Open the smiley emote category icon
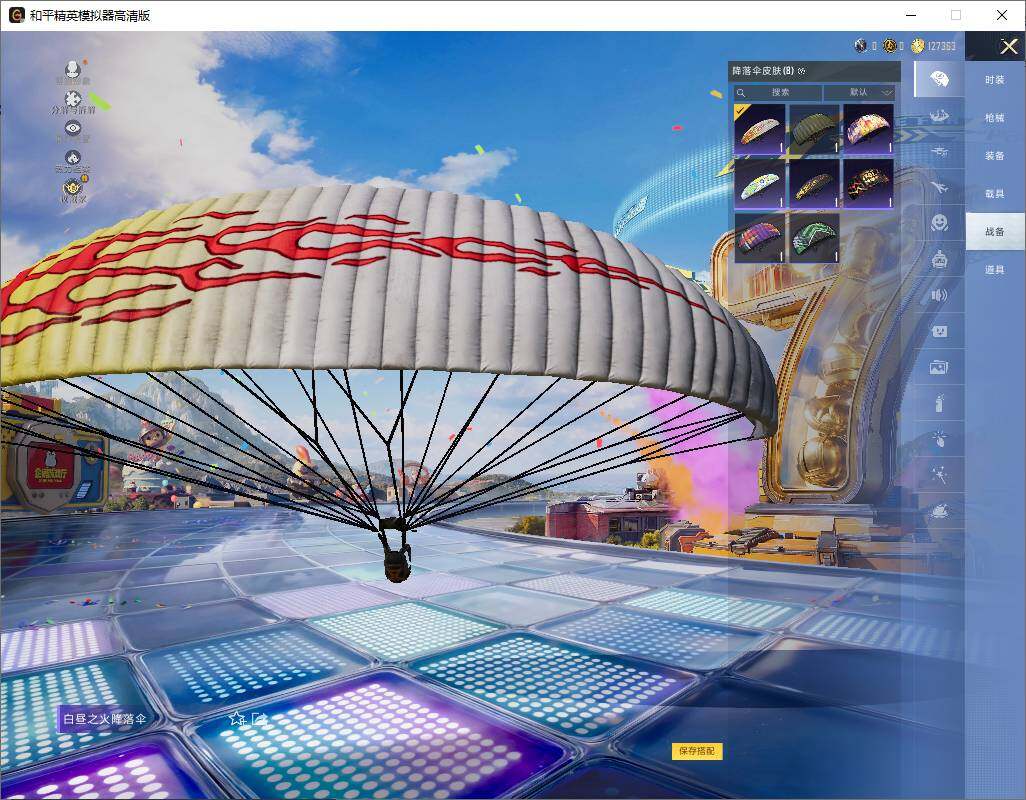Viewport: 1026px width, 800px height. pyautogui.click(x=939, y=223)
